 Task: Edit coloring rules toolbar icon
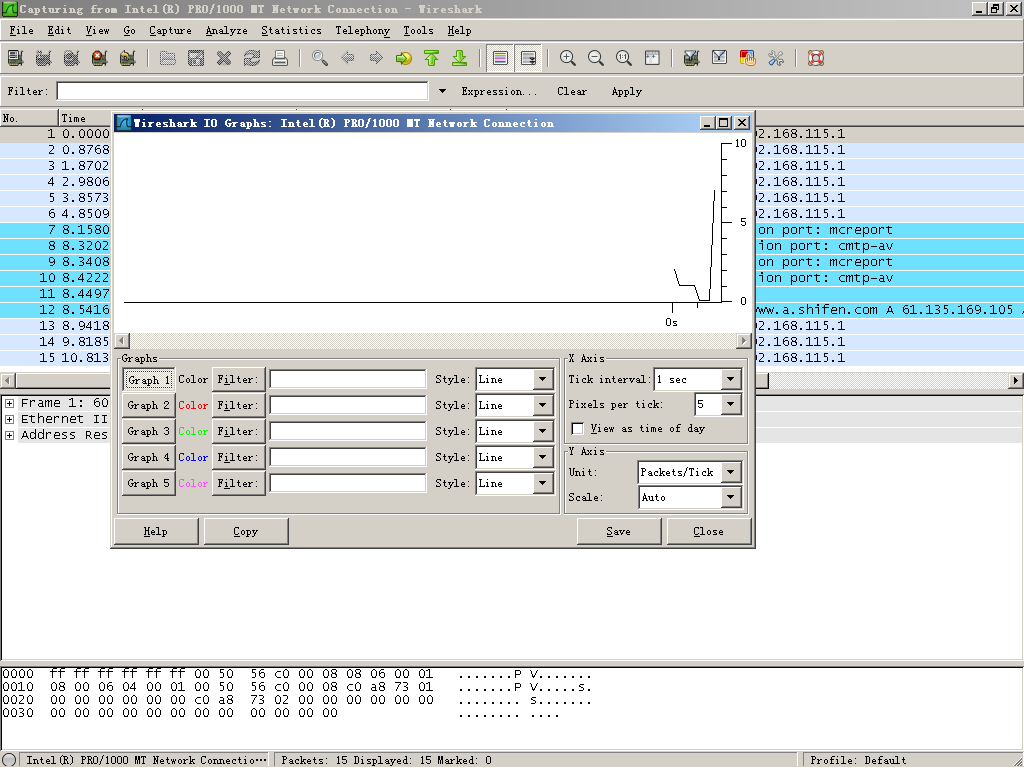748,58
